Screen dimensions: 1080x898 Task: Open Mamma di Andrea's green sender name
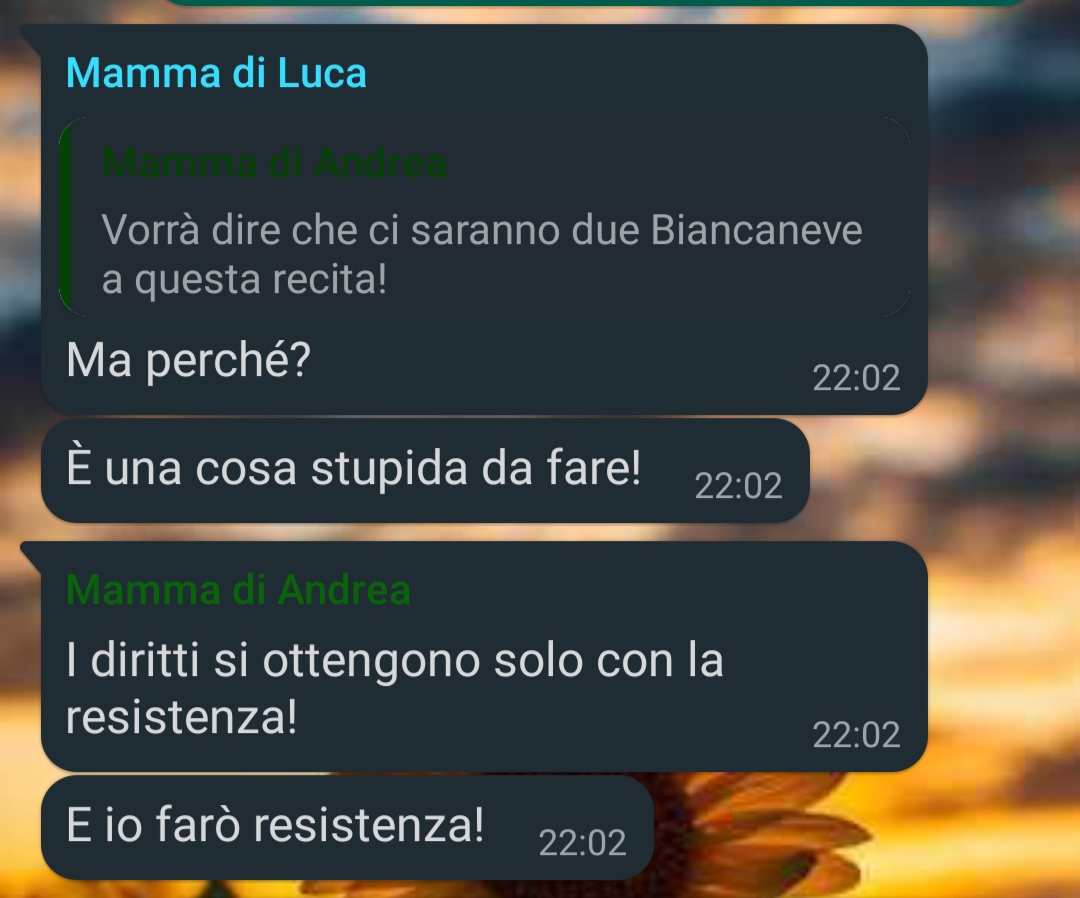(238, 590)
